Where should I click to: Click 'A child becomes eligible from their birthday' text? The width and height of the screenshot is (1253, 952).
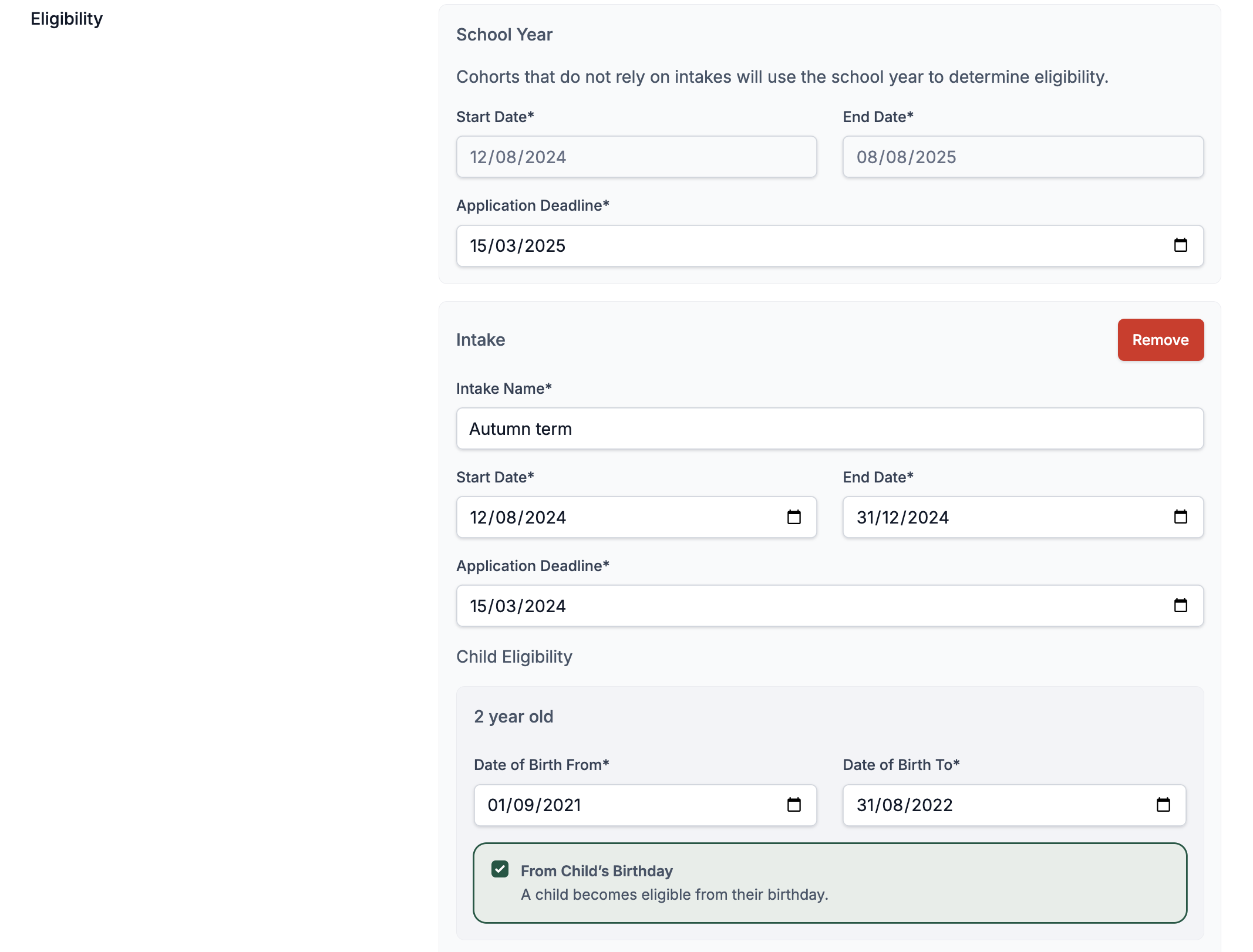pyautogui.click(x=674, y=894)
